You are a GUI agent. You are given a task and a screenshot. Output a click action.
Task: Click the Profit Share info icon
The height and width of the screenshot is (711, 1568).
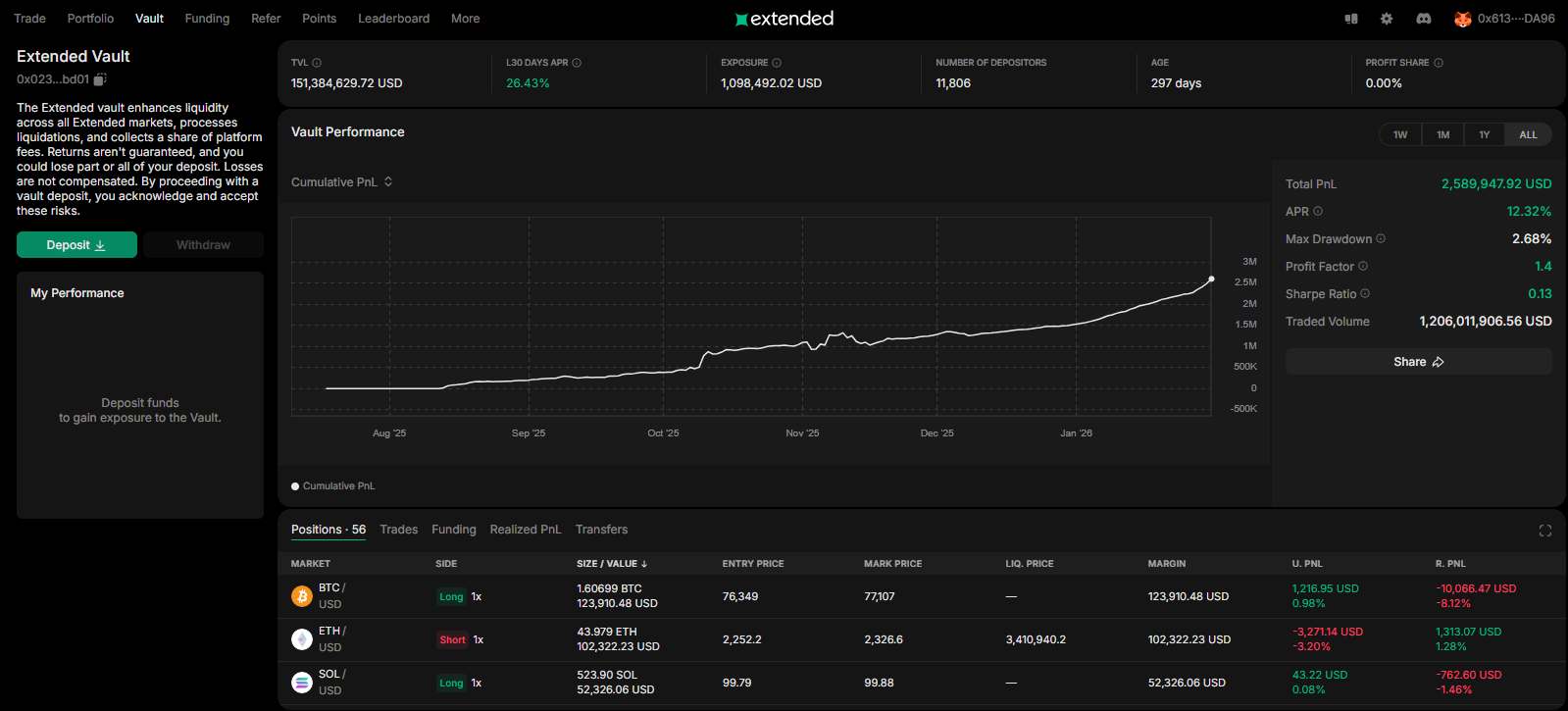(1439, 63)
